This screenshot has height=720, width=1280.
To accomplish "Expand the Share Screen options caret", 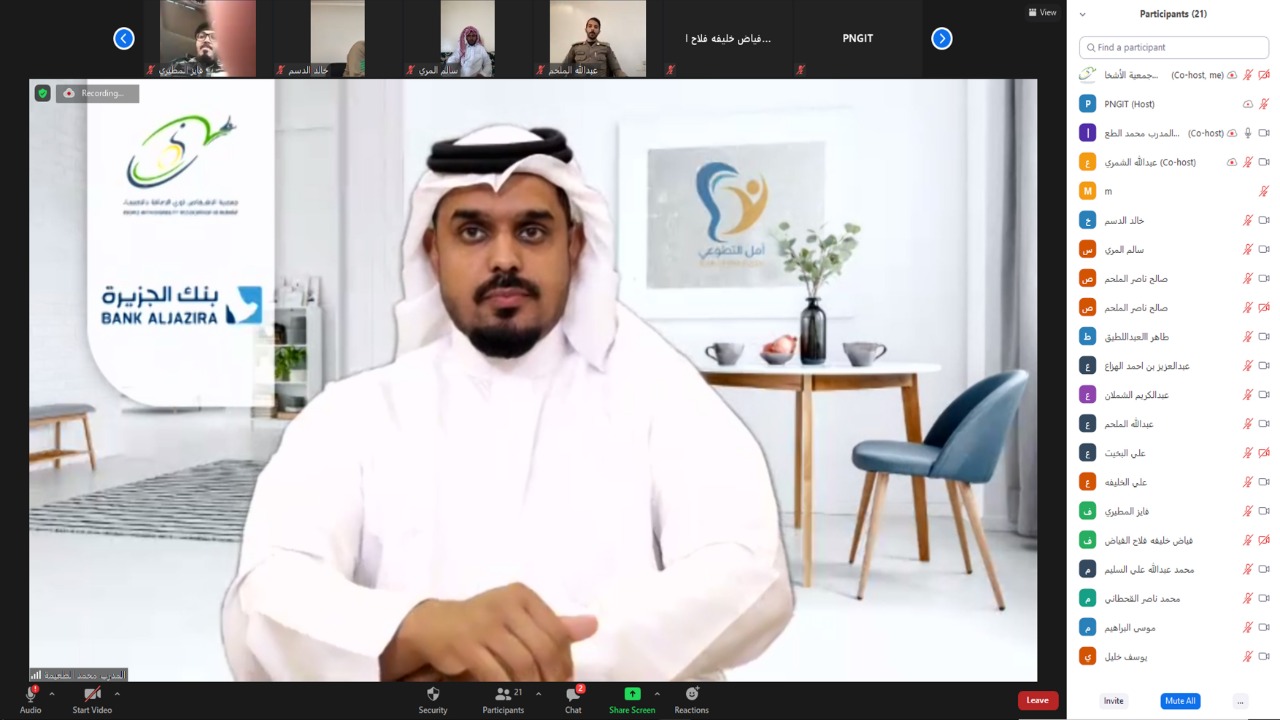I will [x=657, y=693].
